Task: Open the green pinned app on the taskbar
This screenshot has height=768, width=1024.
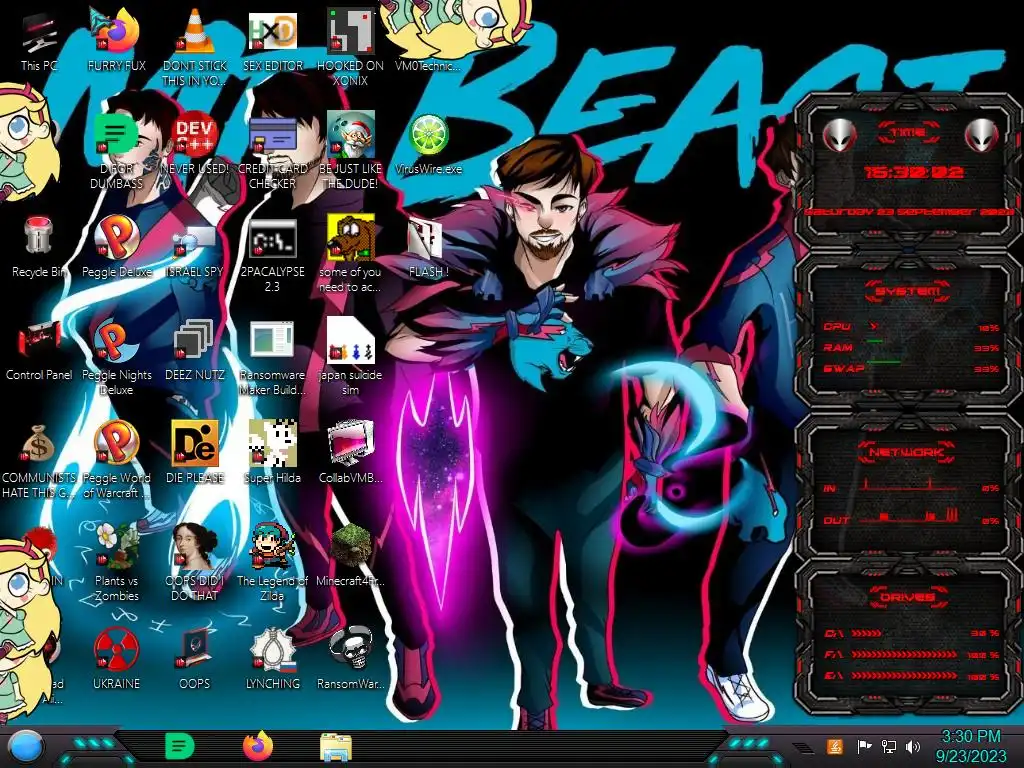Action: pyautogui.click(x=180, y=746)
